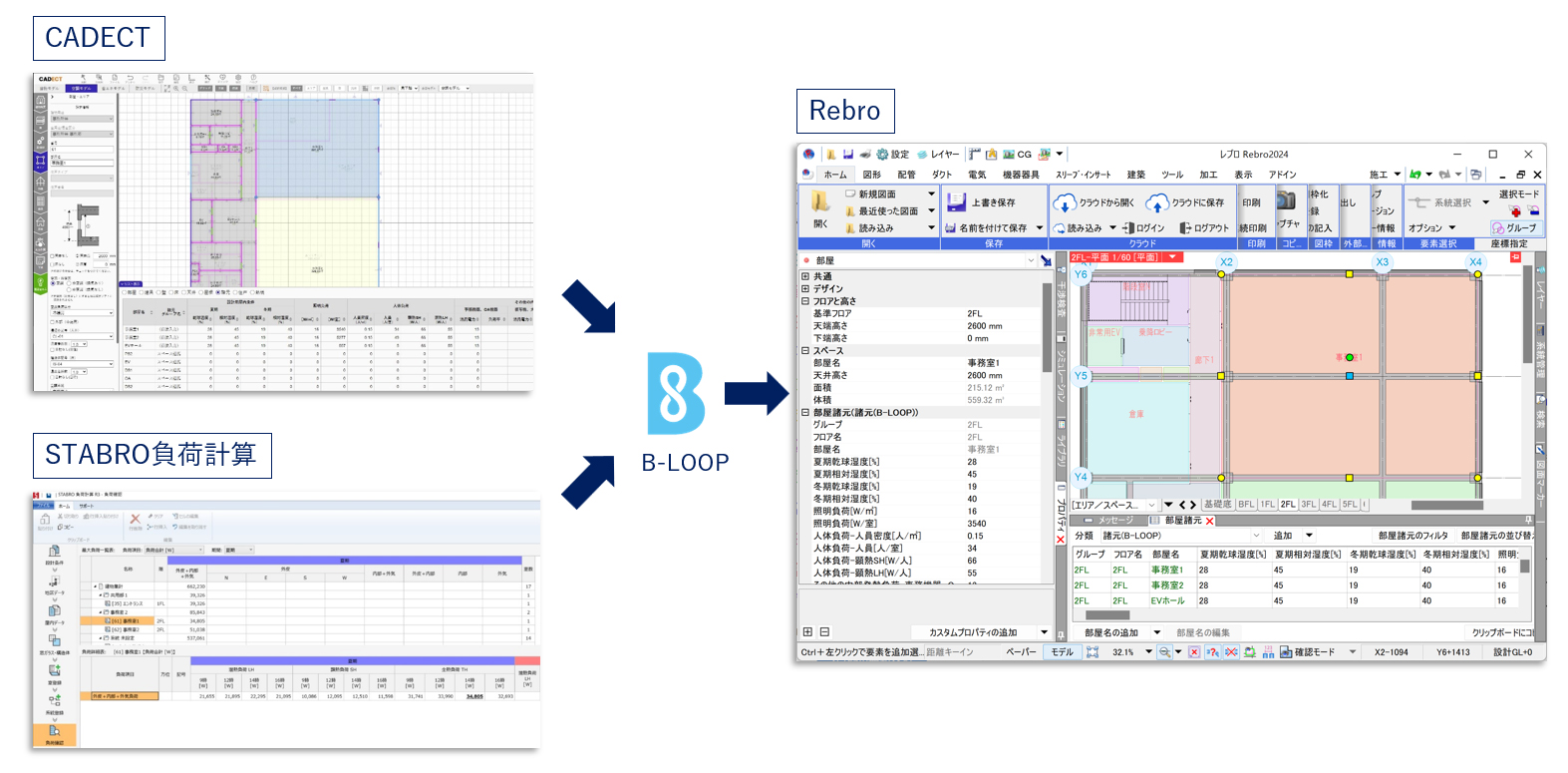
Task: Open the 建築 ribbon tab
Action: [1136, 175]
